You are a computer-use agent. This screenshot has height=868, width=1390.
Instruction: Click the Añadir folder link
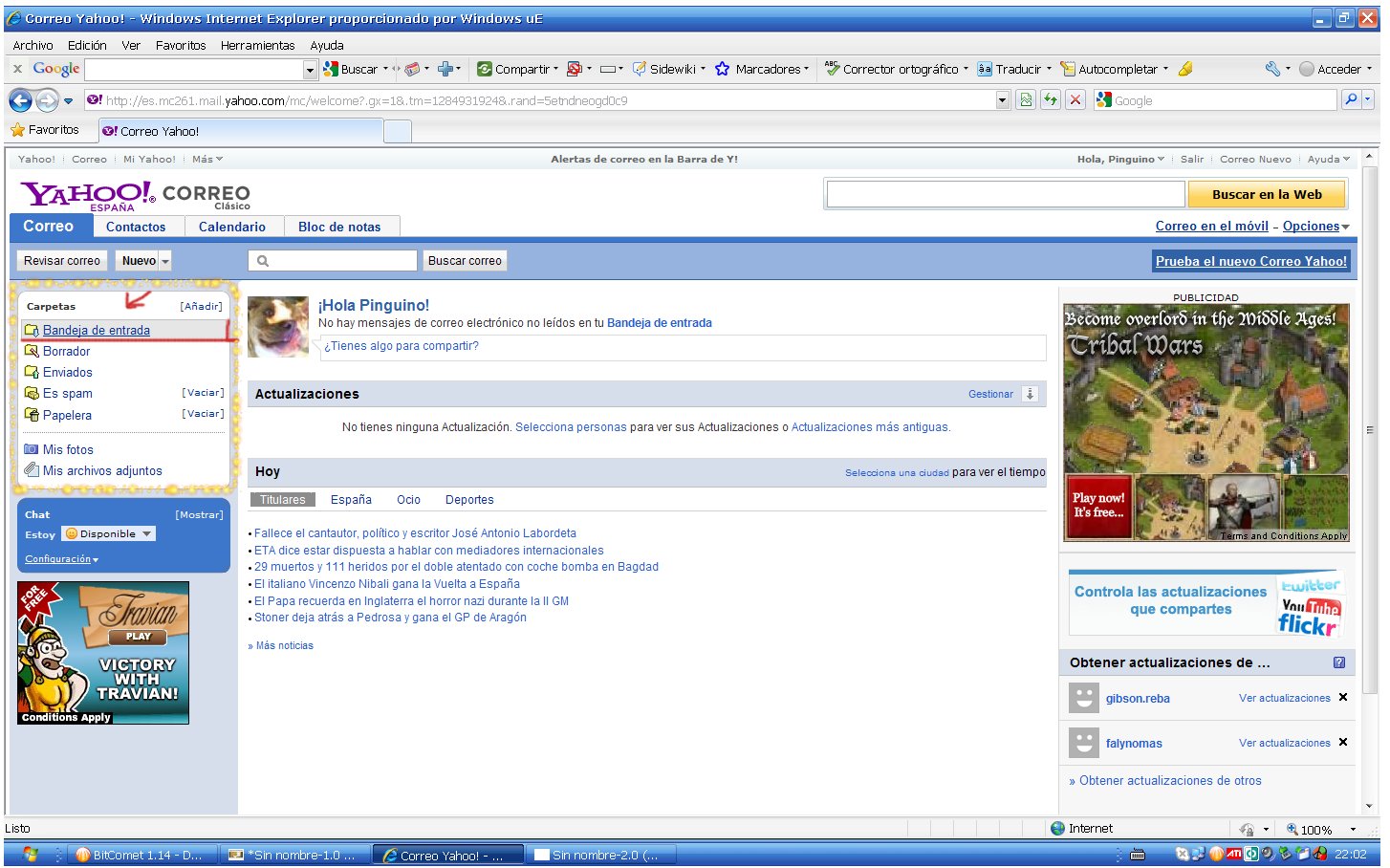click(201, 306)
